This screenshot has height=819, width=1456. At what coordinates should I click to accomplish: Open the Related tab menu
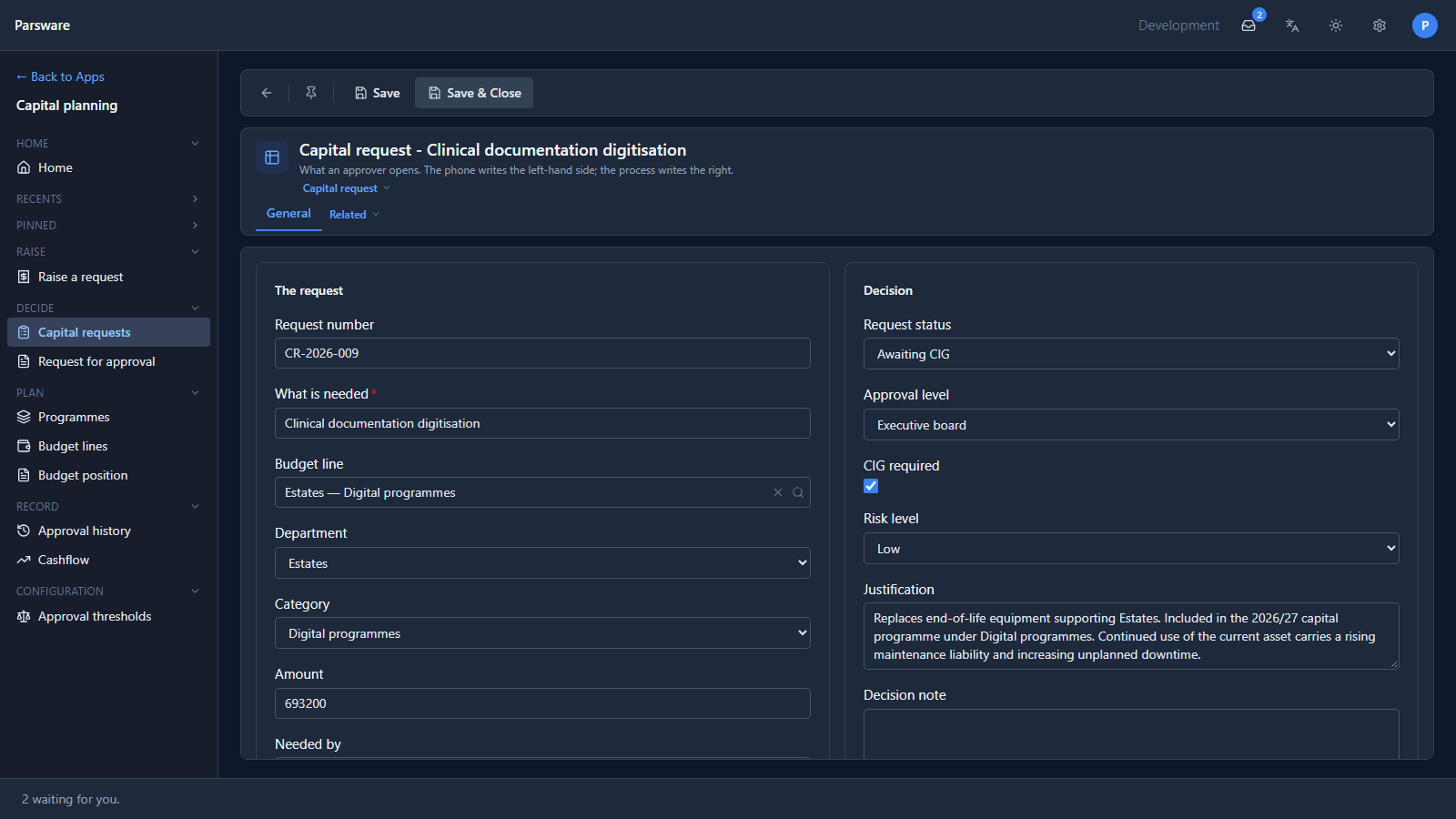point(354,215)
